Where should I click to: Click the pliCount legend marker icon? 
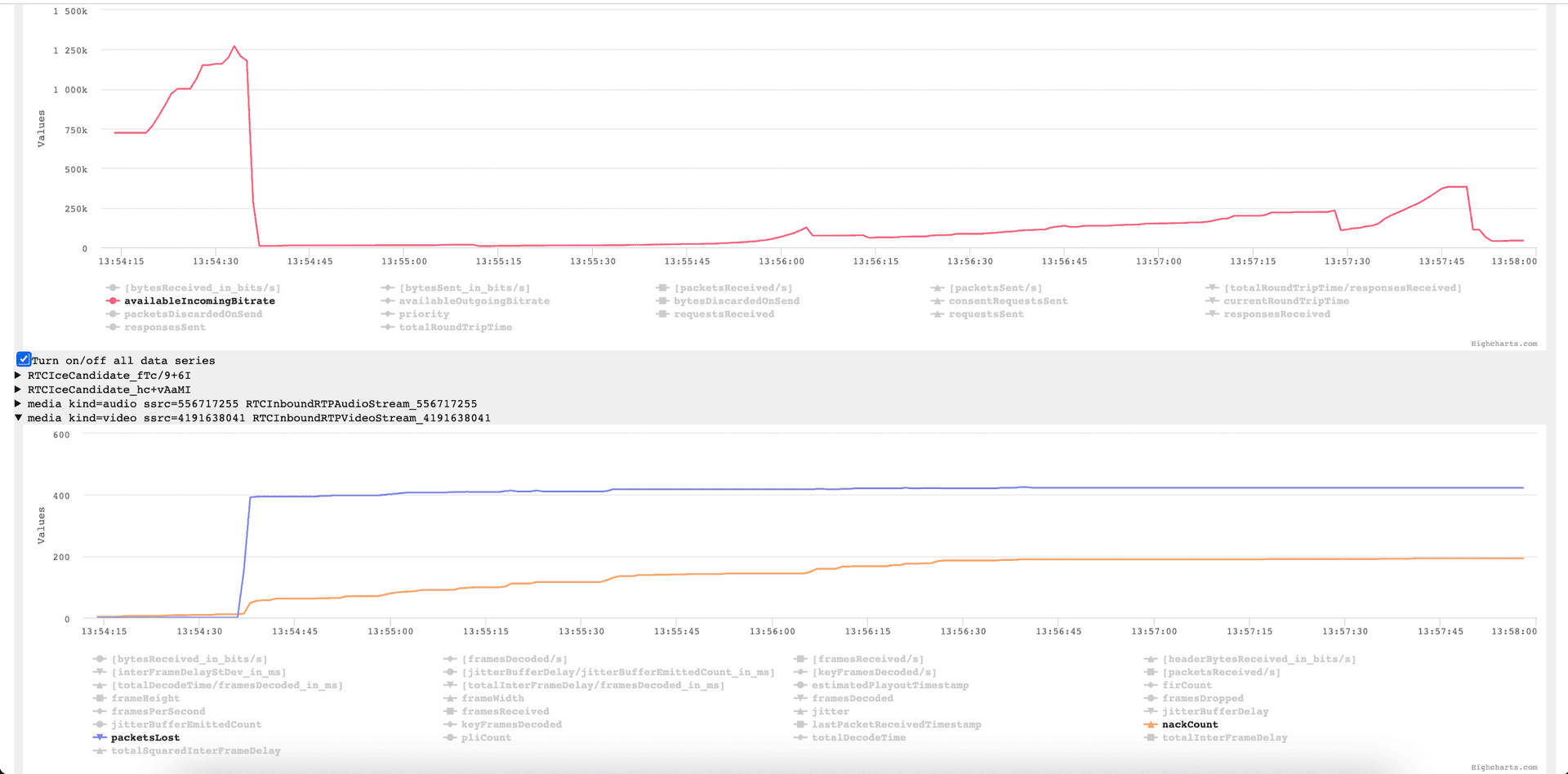coord(450,738)
